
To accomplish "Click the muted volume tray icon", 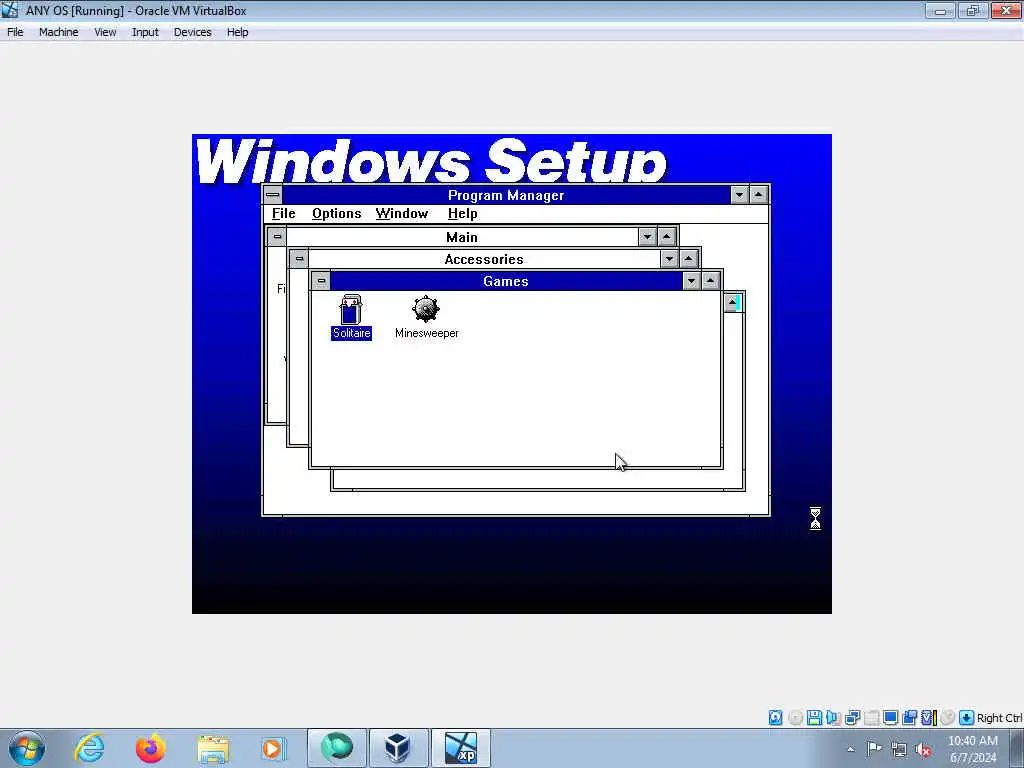I will [x=923, y=749].
